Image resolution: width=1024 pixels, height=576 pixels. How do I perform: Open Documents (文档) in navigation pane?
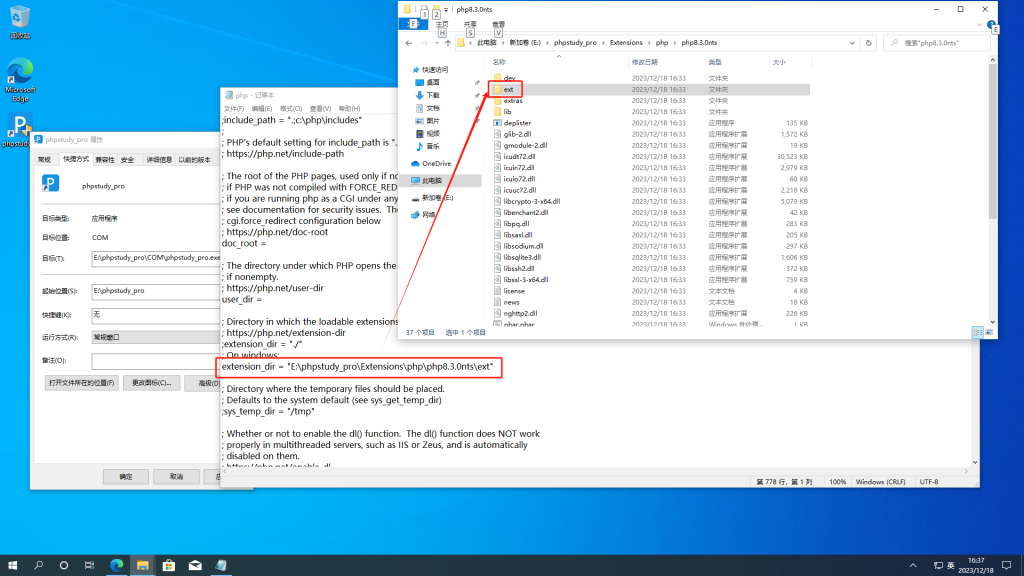click(433, 108)
